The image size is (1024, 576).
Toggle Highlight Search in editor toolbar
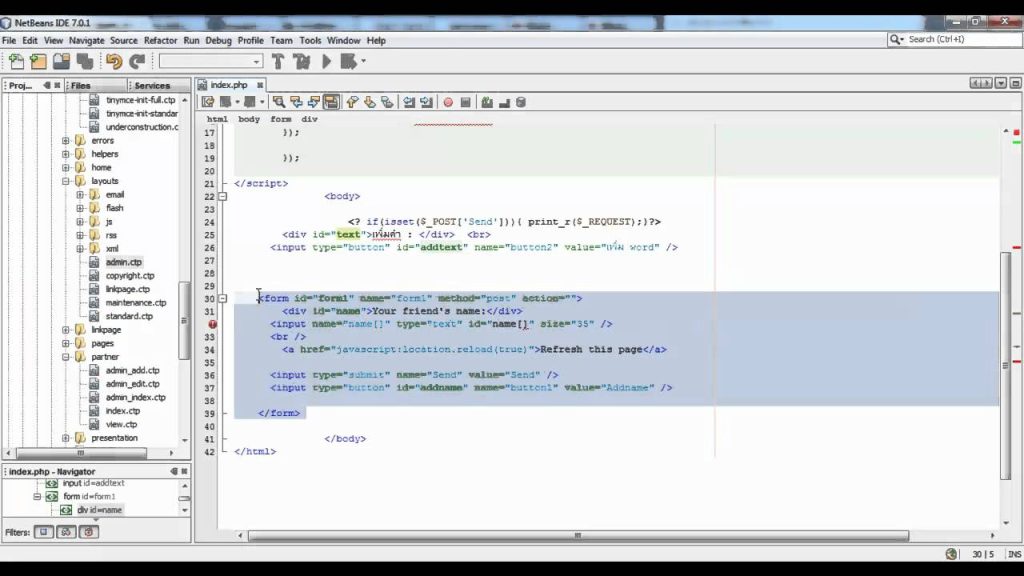331,102
